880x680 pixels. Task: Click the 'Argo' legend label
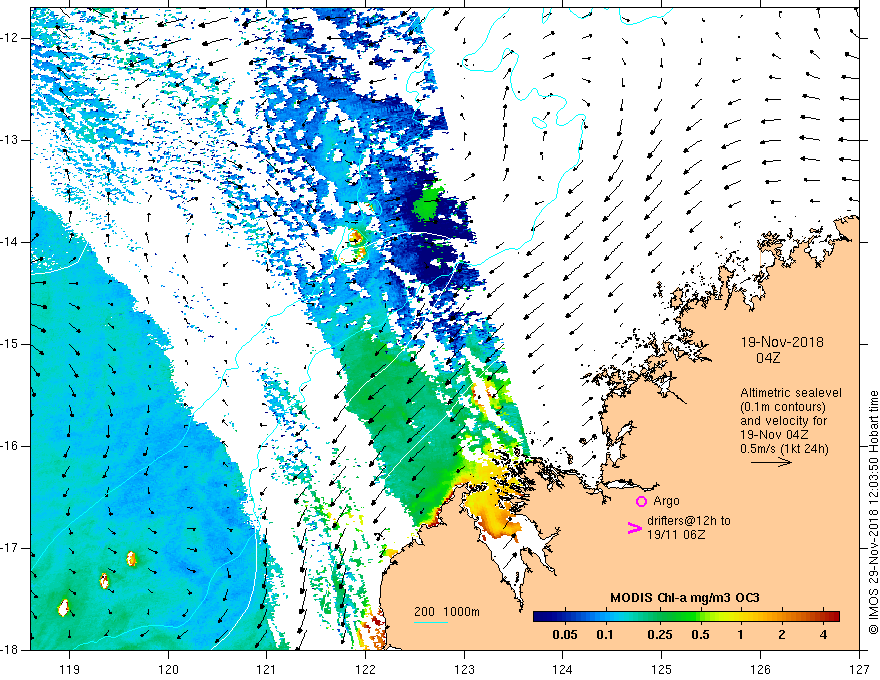point(666,501)
